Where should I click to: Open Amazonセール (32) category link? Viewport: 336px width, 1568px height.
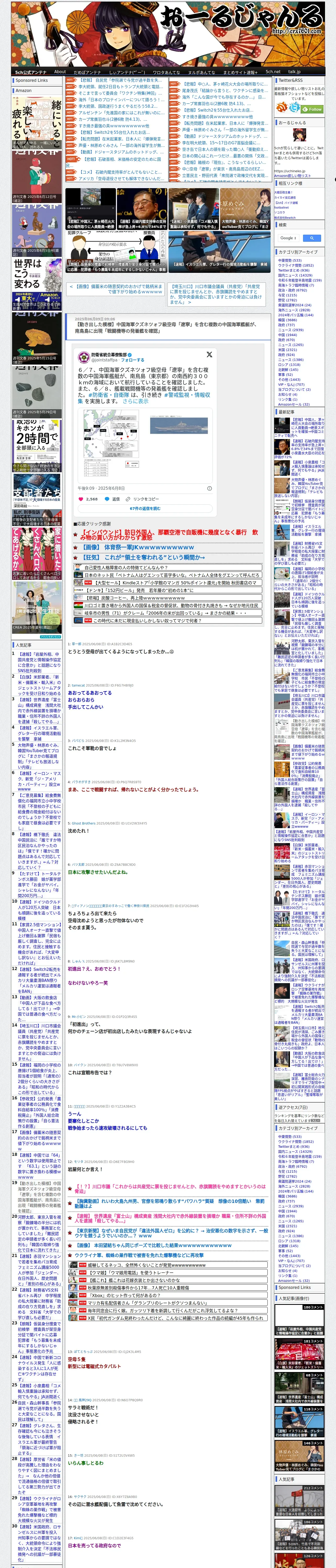tap(294, 404)
